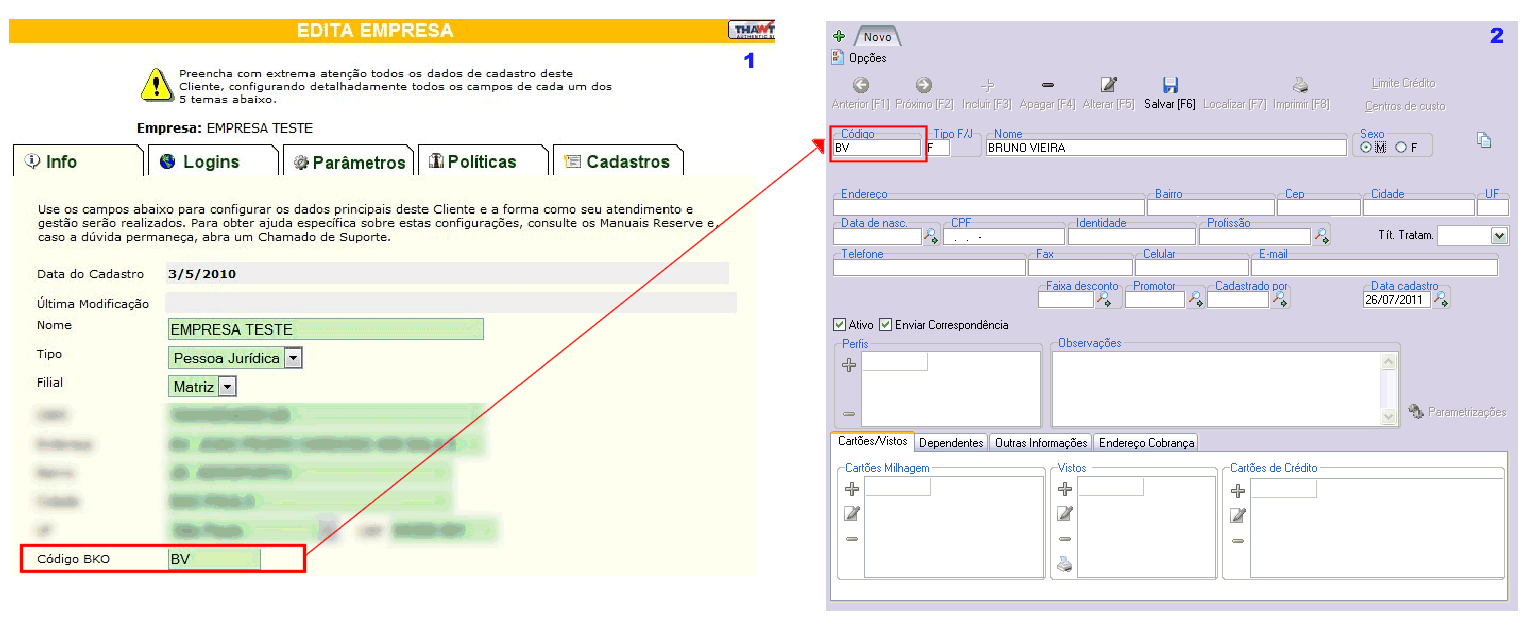Remove a card in Cartões de Crédito

(x=1238, y=541)
